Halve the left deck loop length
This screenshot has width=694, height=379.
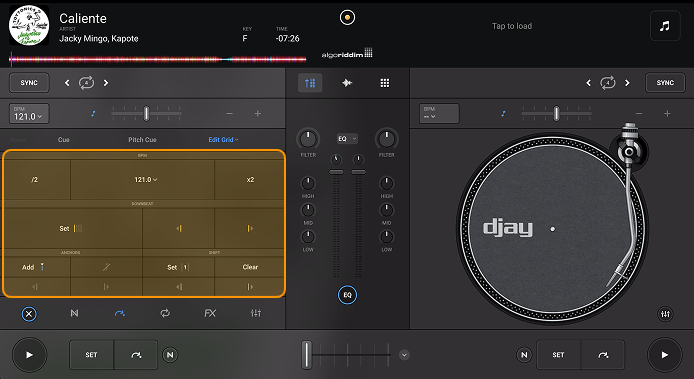(67, 83)
